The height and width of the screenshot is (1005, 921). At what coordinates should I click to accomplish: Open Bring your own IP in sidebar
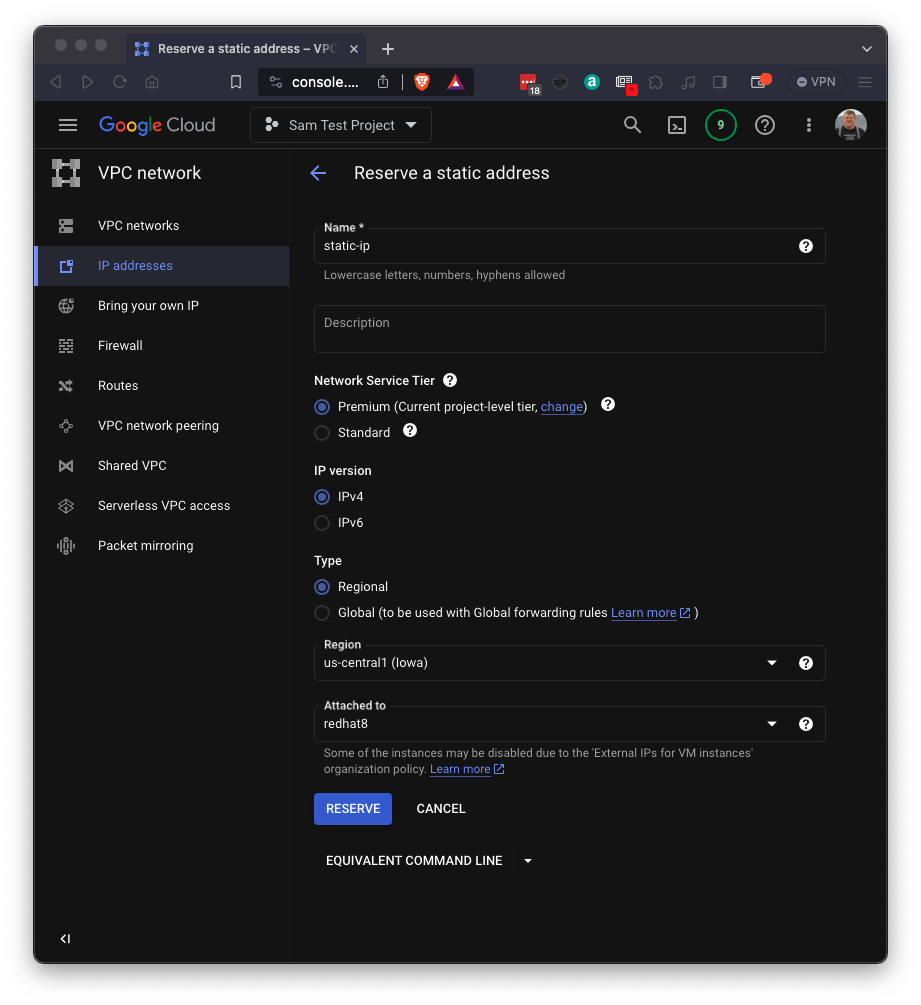[x=162, y=306]
